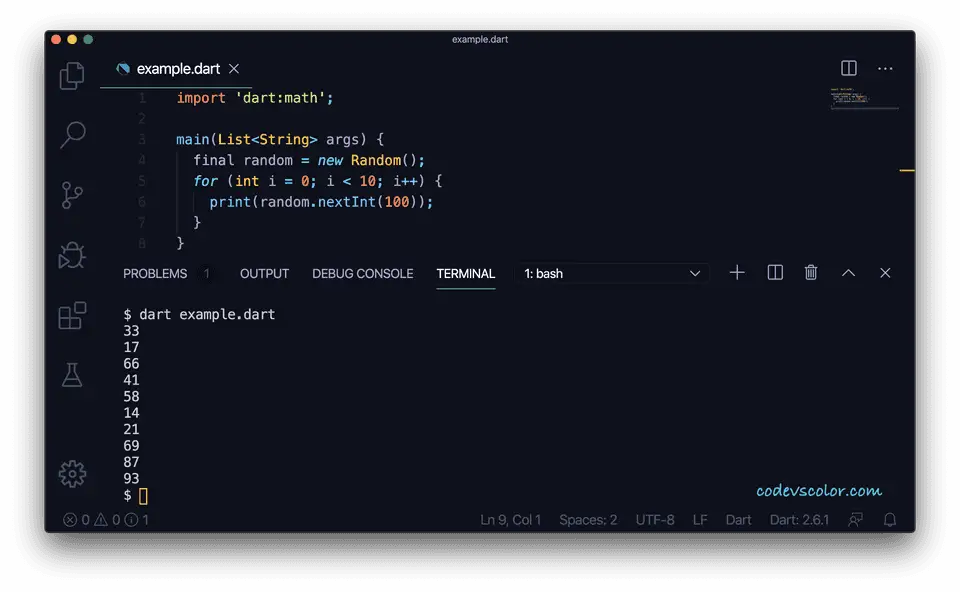This screenshot has height=592, width=960.
Task: Open the Test flask icon in the sidebar
Action: 72,375
